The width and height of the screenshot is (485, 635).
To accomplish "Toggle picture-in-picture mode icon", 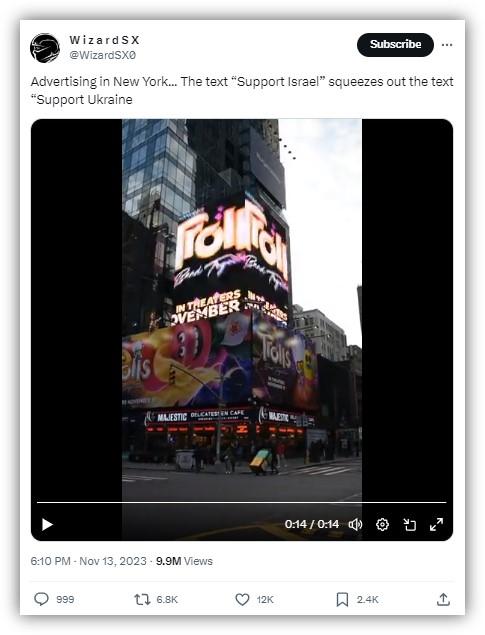I will coord(410,524).
